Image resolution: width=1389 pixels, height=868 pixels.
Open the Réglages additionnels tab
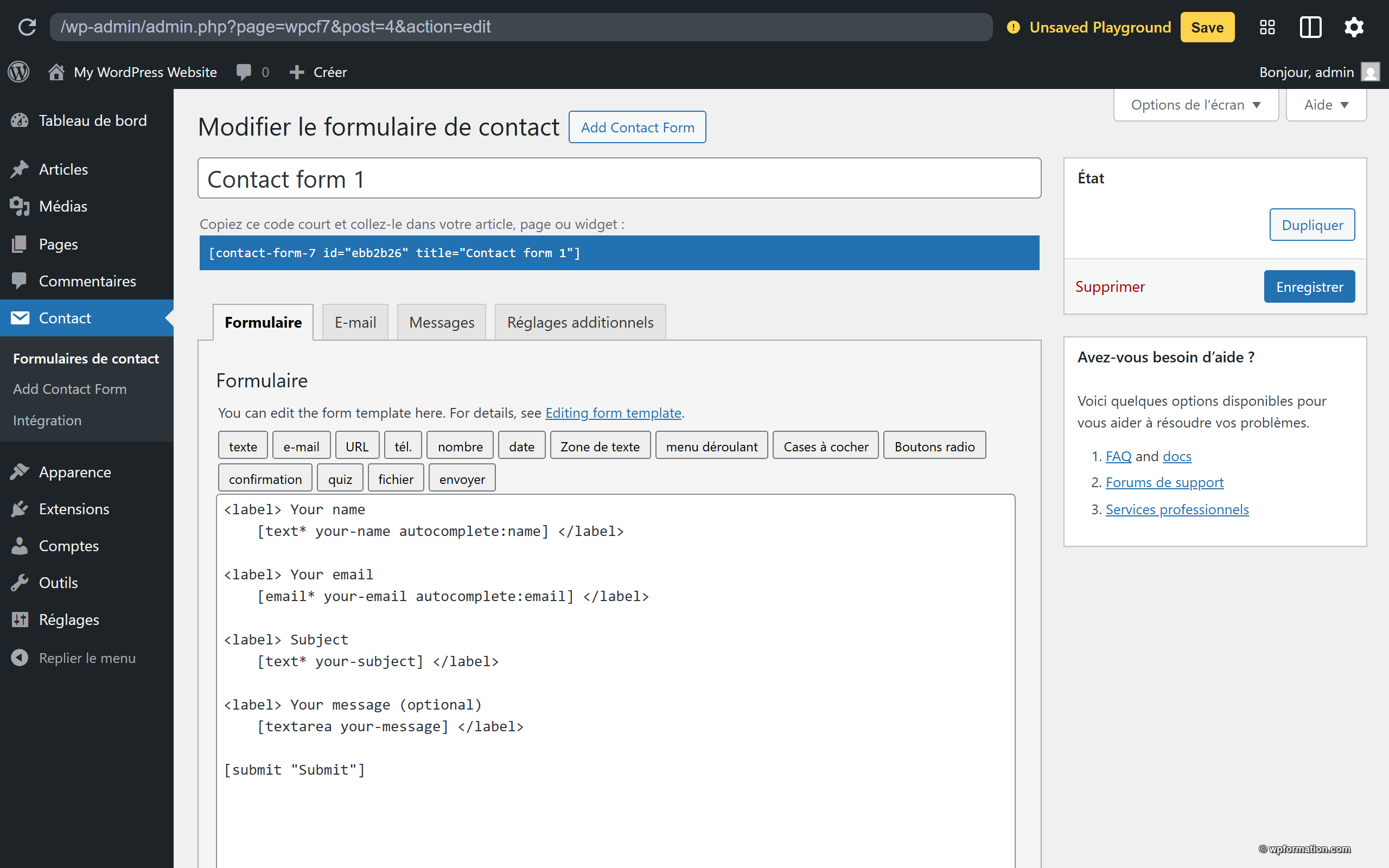pyautogui.click(x=580, y=322)
